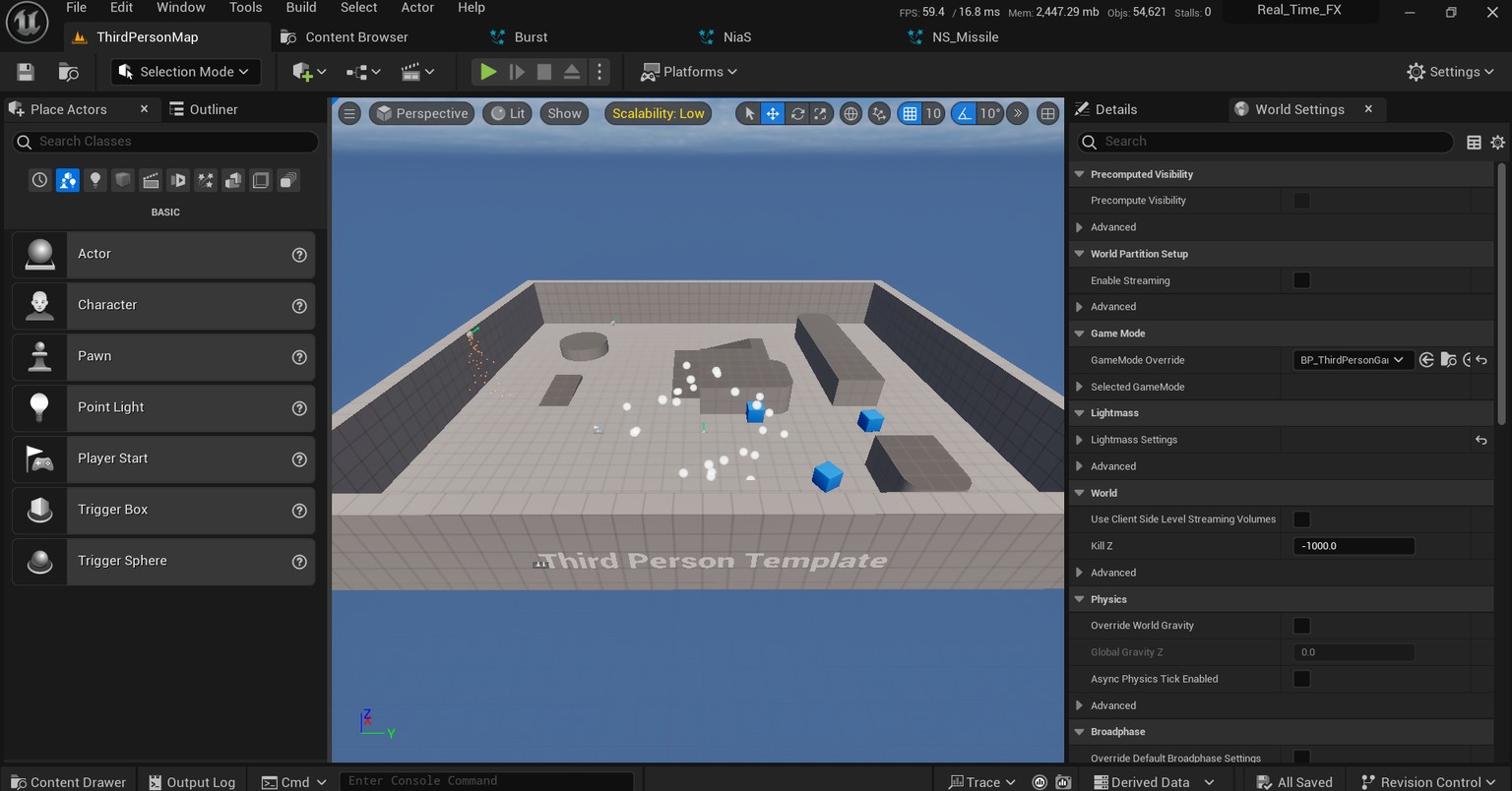Switch to the Content Browser tab

coord(357,37)
